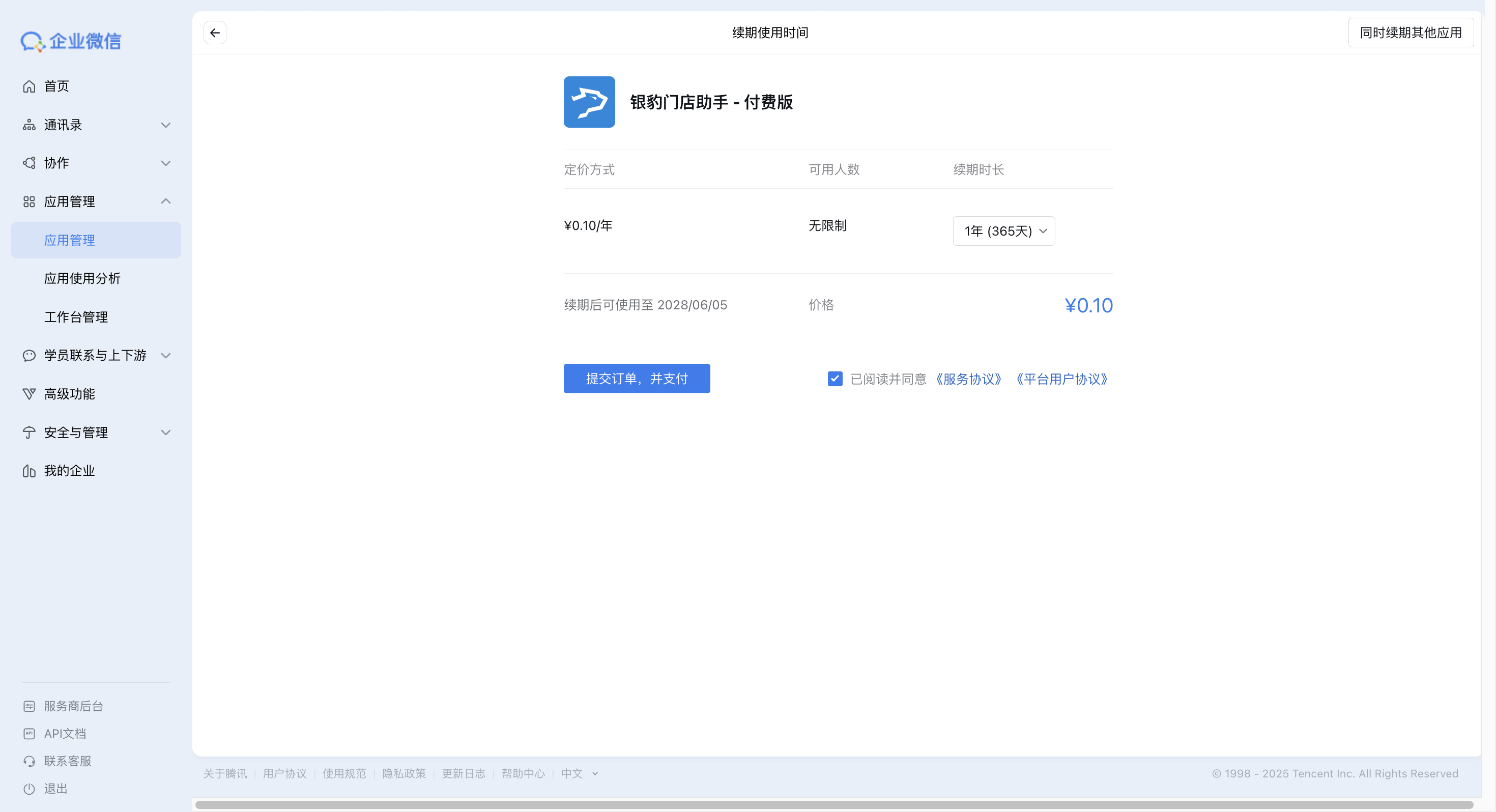The height and width of the screenshot is (812, 1496).
Task: Click the 银豹门店助手 - 付费版 title
Action: pos(711,102)
